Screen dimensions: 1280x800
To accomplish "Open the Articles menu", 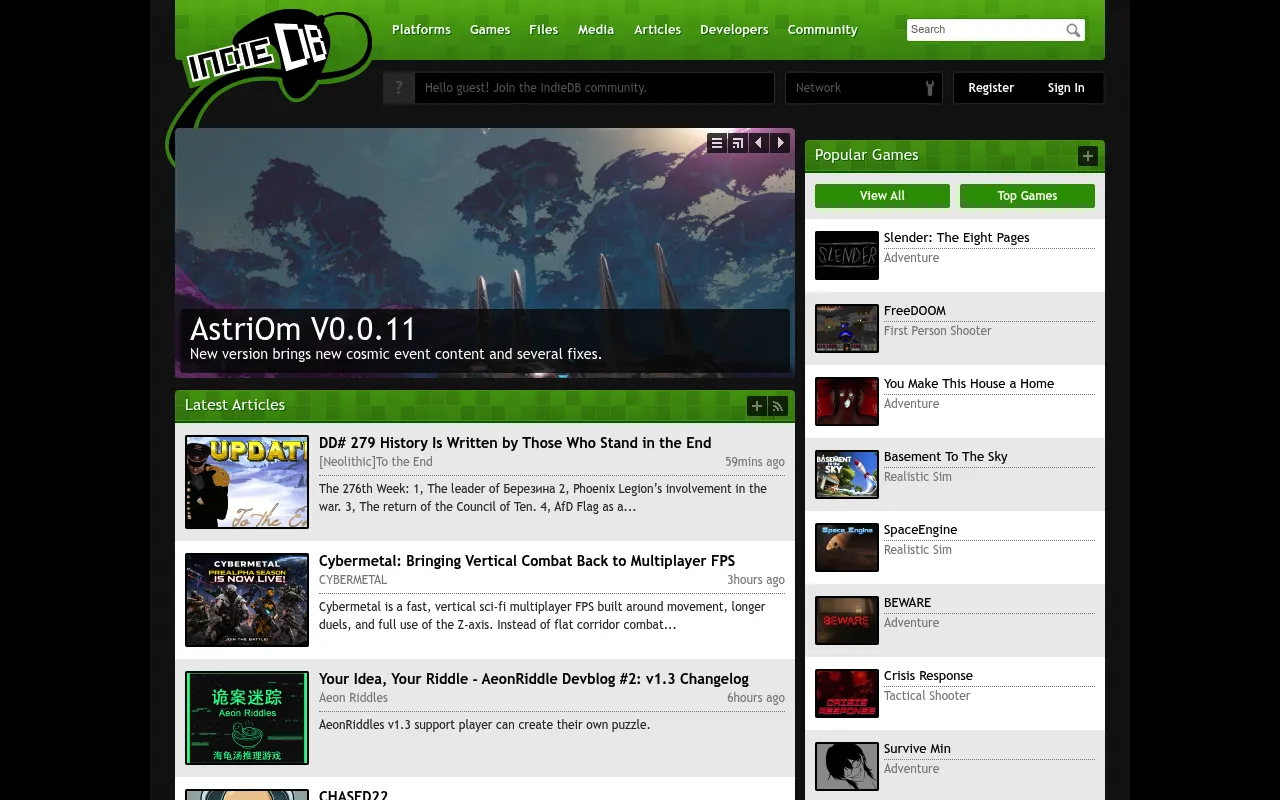I will [x=657, y=30].
